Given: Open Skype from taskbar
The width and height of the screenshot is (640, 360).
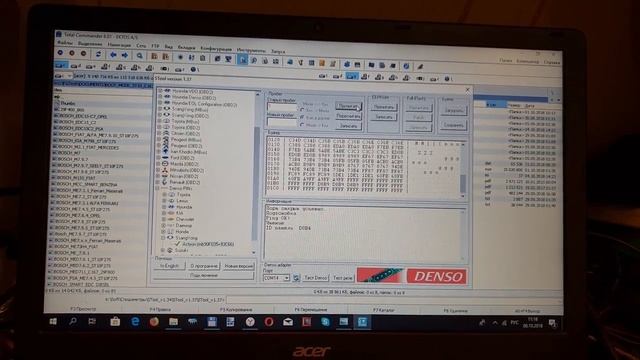Looking at the screenshot, I should coord(325,322).
